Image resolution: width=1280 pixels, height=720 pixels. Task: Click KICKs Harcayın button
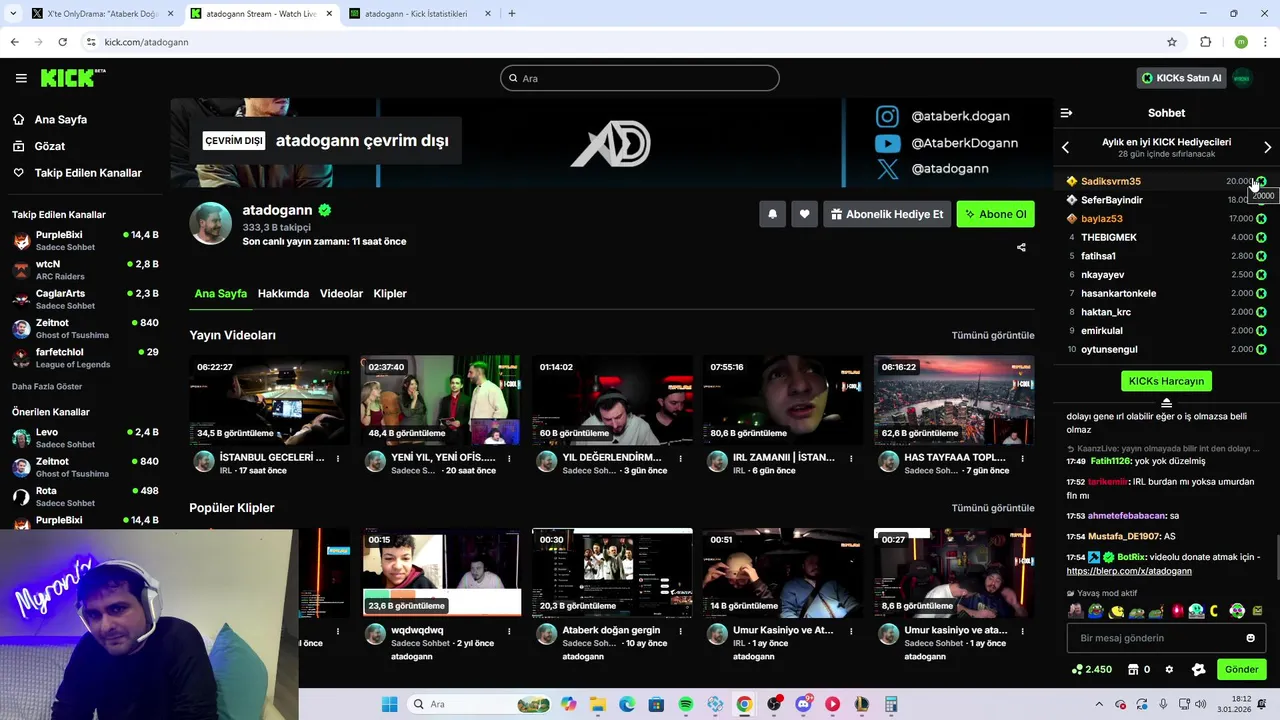(x=1166, y=381)
